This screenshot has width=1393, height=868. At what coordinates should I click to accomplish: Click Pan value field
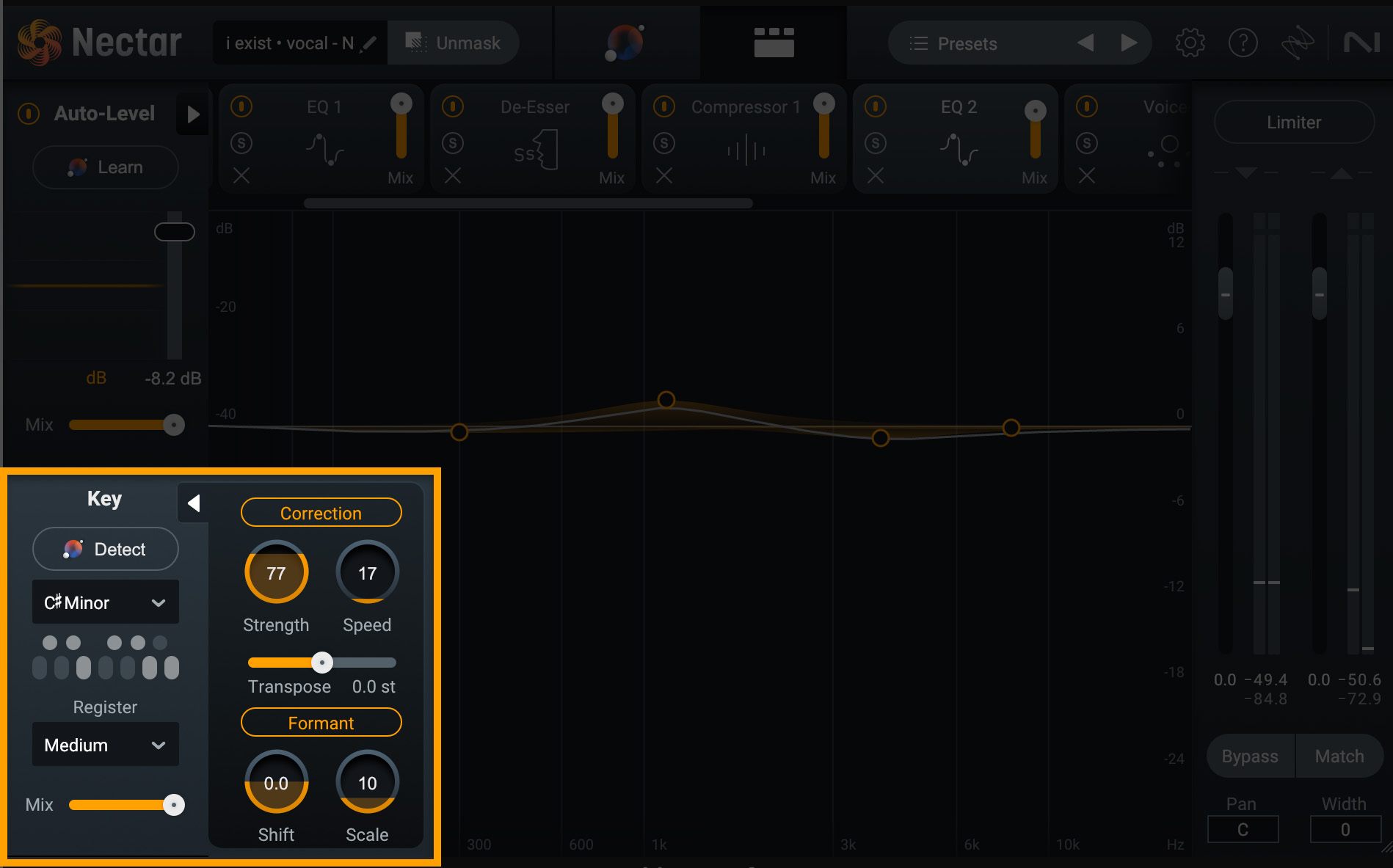click(1243, 829)
